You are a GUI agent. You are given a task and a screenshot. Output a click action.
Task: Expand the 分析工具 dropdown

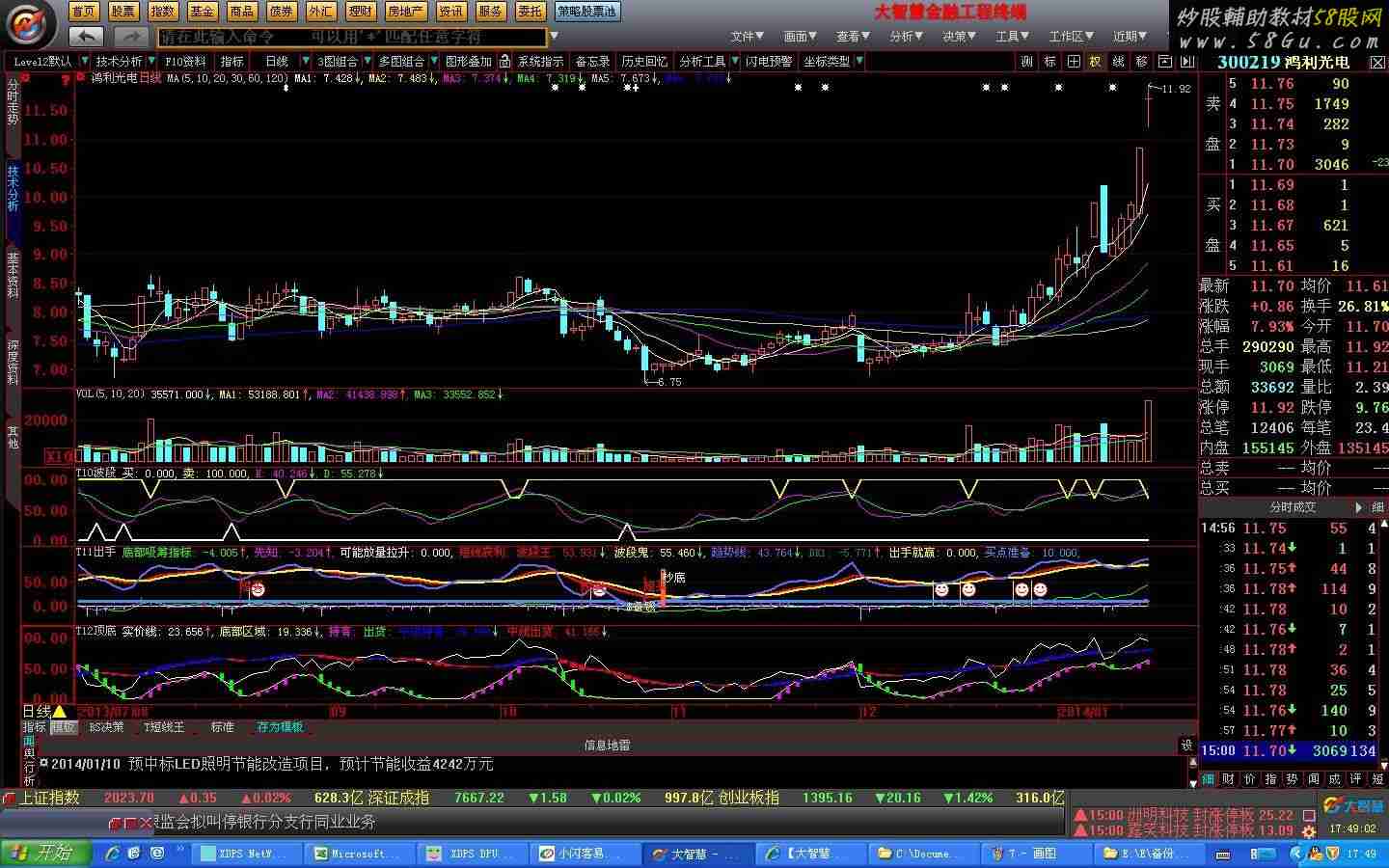click(734, 61)
